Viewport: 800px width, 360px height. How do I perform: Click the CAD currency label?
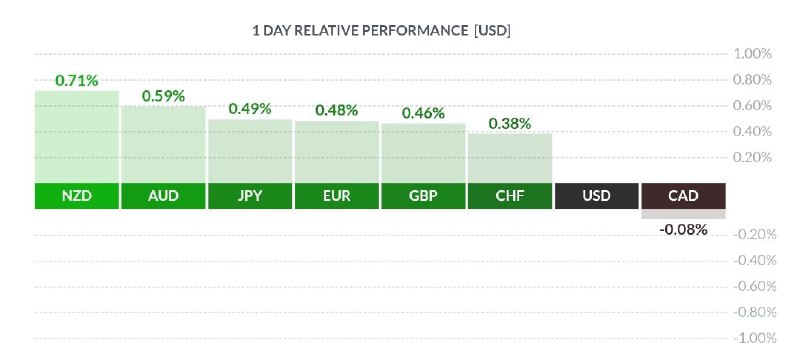683,196
